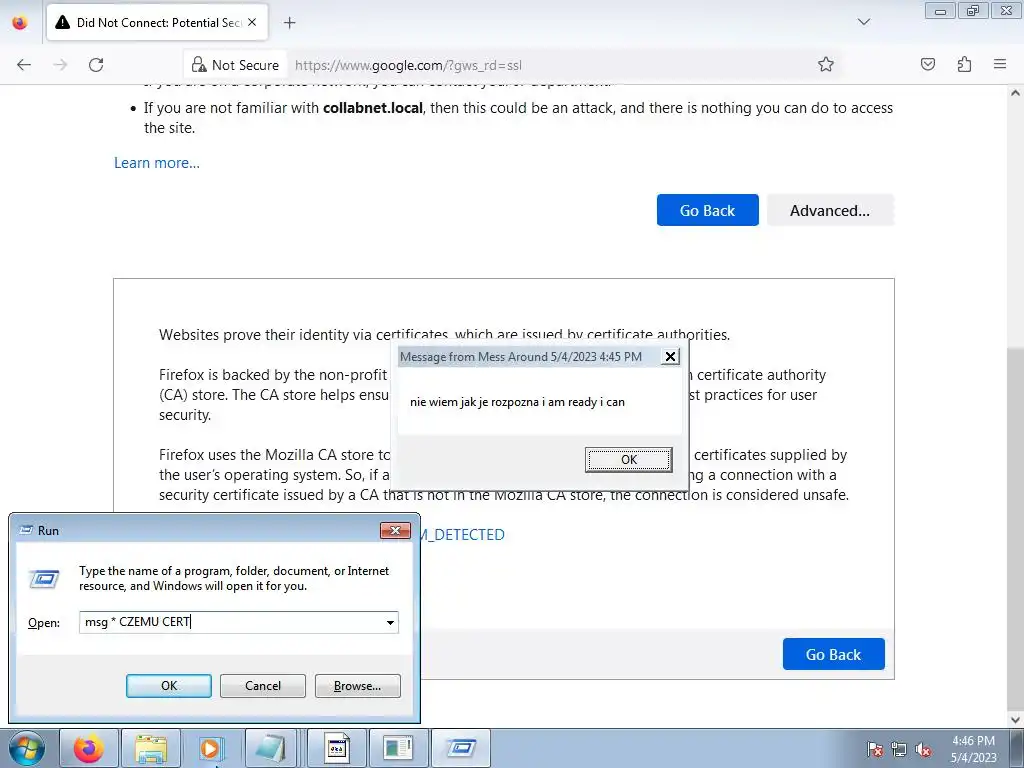The height and width of the screenshot is (768, 1024).
Task: Click the Firefox window restore button
Action: [x=973, y=10]
